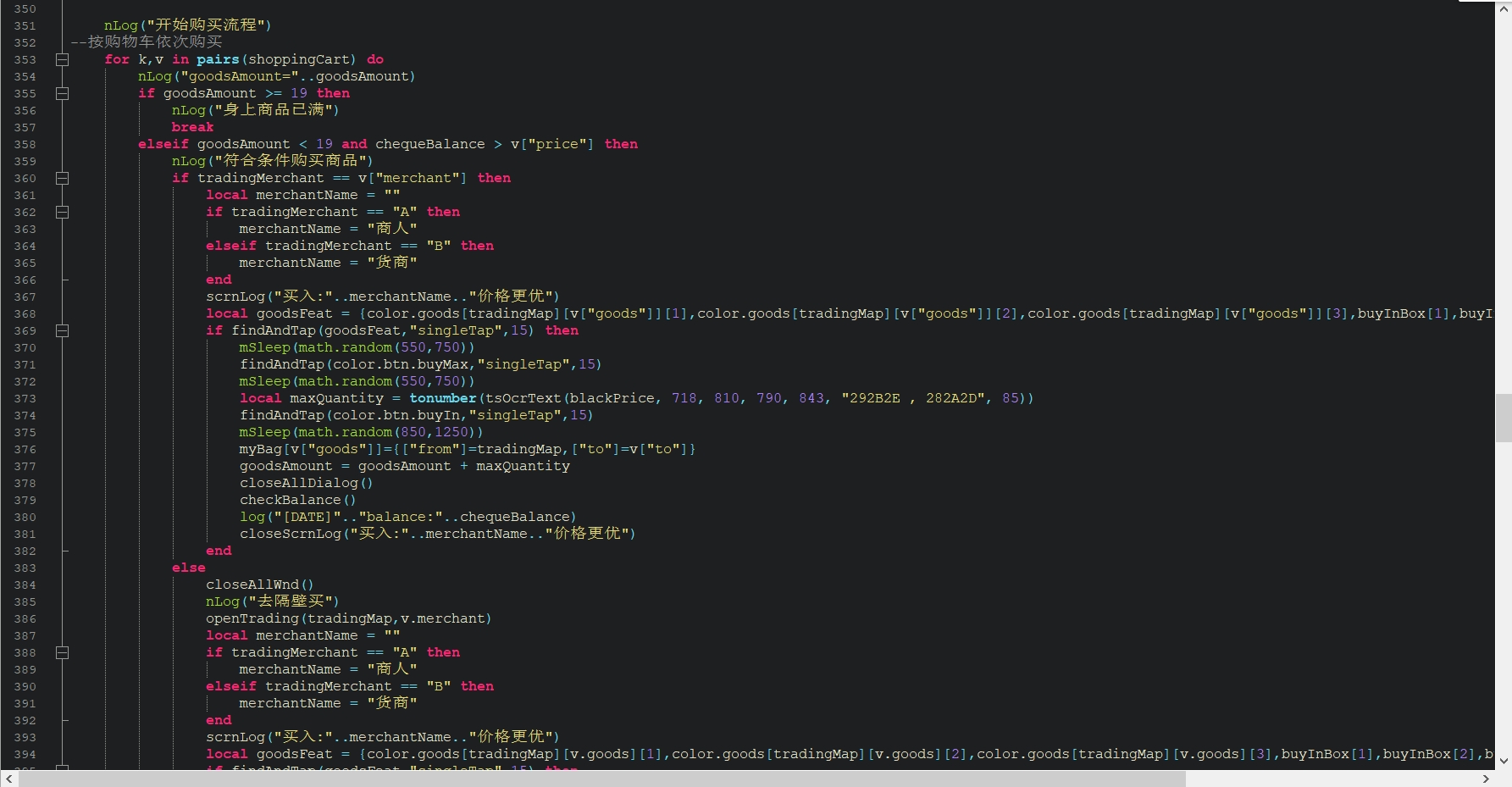Click line number 373 in the gutter
The width and height of the screenshot is (1512, 787).
click(x=25, y=399)
